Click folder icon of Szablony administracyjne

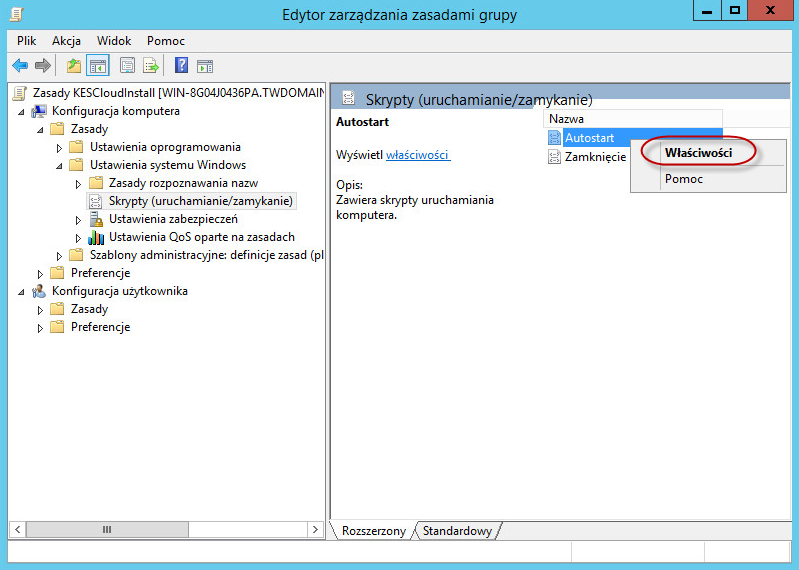pos(76,255)
